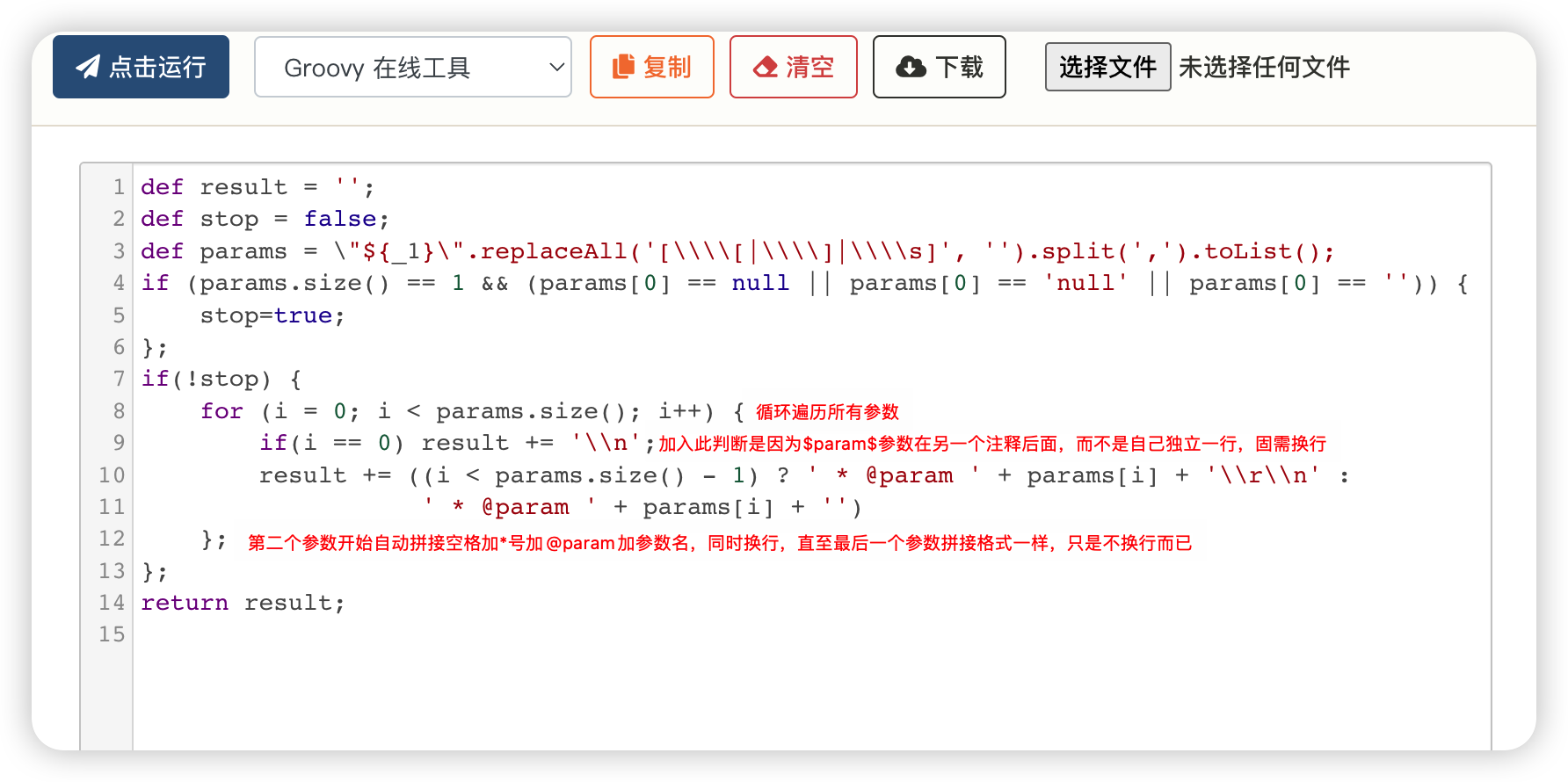Run the code with 点击运行
The width and height of the screenshot is (1568, 782).
click(x=141, y=67)
